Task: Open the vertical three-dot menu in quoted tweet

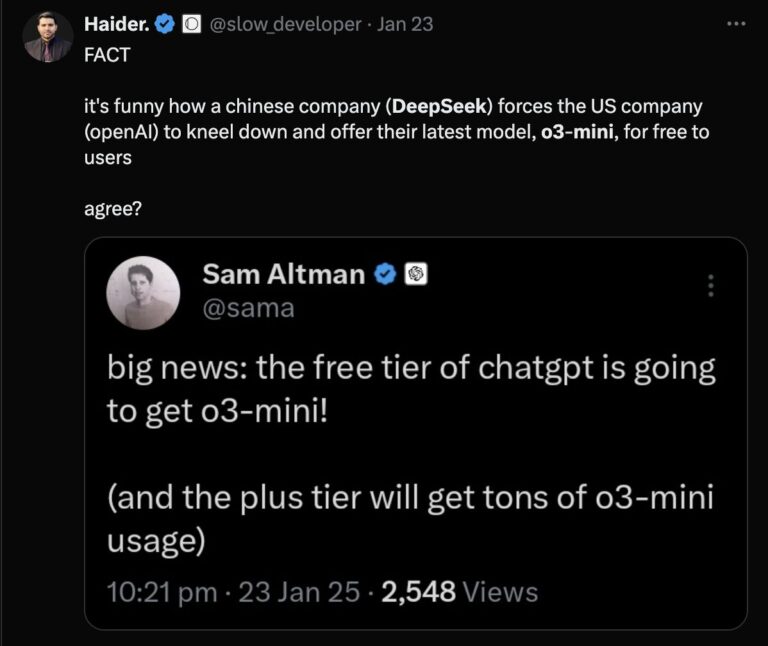Action: tap(711, 285)
